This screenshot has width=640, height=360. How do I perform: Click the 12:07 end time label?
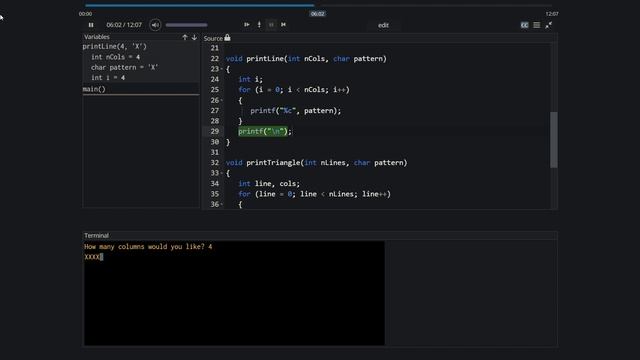pyautogui.click(x=552, y=14)
